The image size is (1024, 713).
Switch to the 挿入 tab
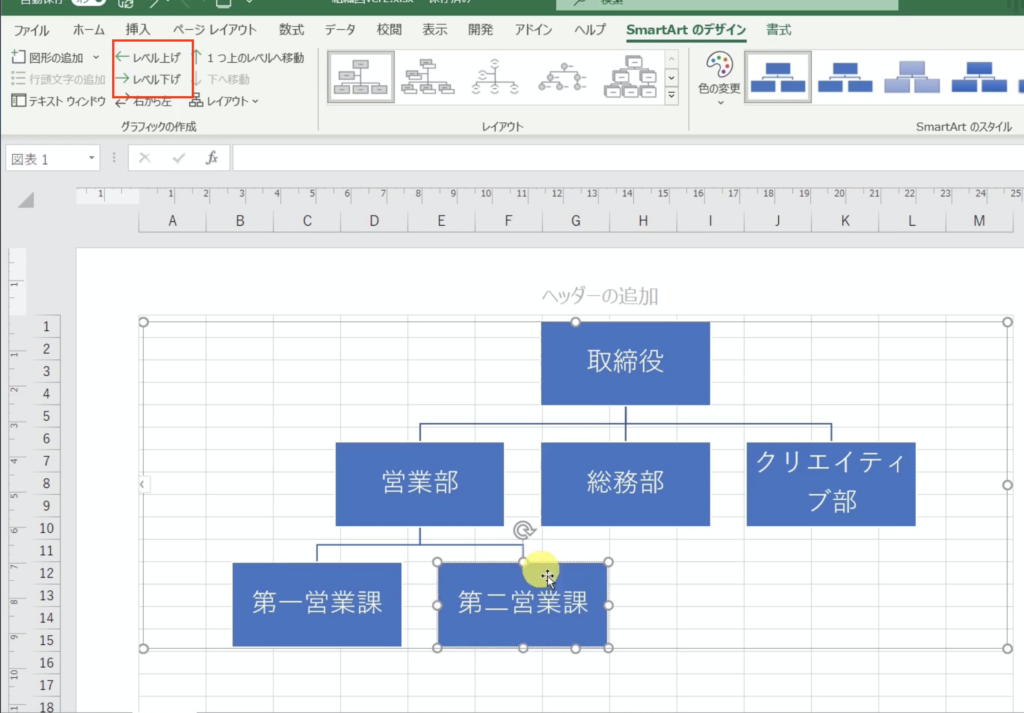tap(138, 30)
